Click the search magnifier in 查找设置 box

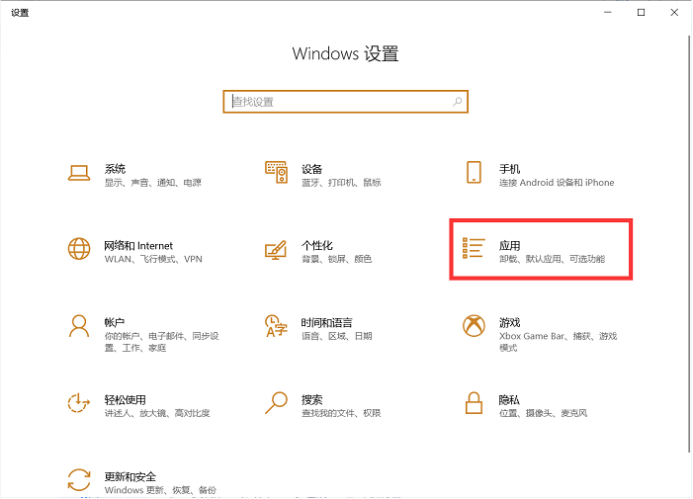tap(457, 102)
